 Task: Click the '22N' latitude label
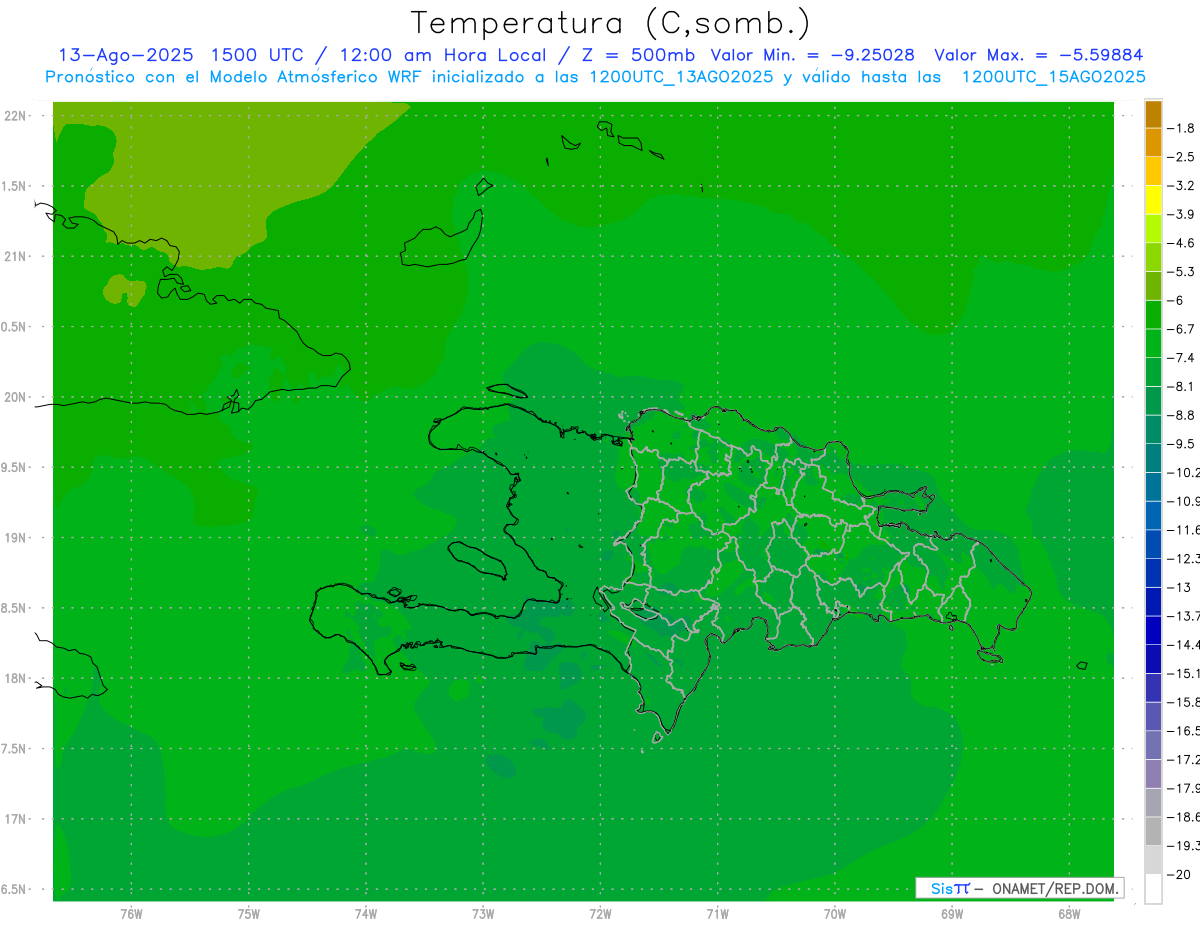(x=16, y=115)
